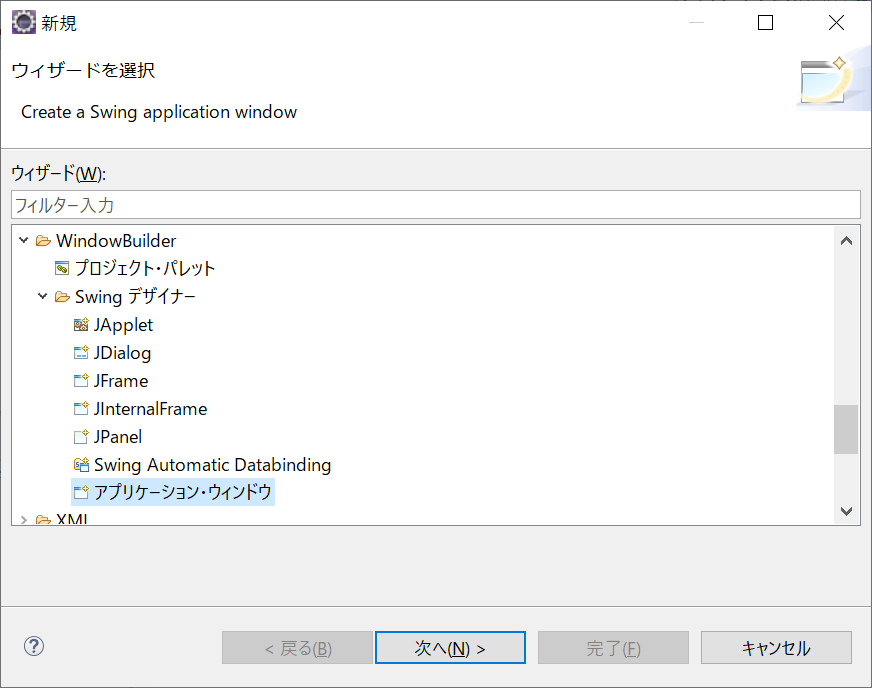Click the 完了(F) button

(613, 647)
